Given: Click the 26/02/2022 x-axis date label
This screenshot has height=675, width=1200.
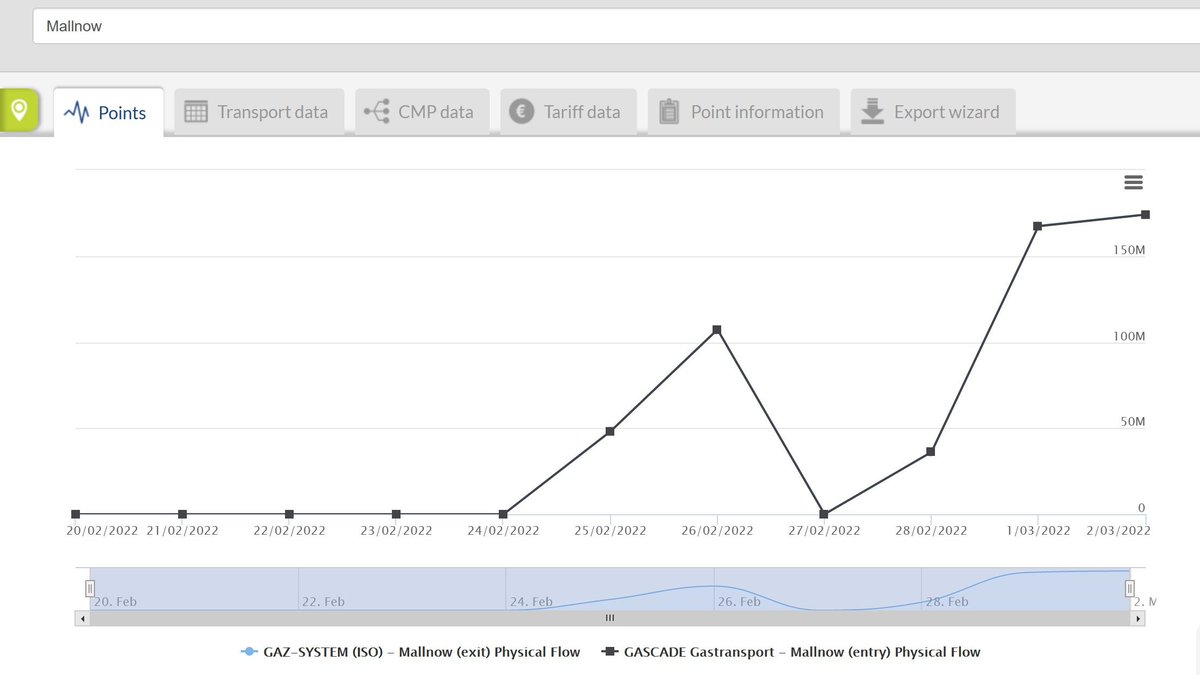Looking at the screenshot, I should point(717,531).
